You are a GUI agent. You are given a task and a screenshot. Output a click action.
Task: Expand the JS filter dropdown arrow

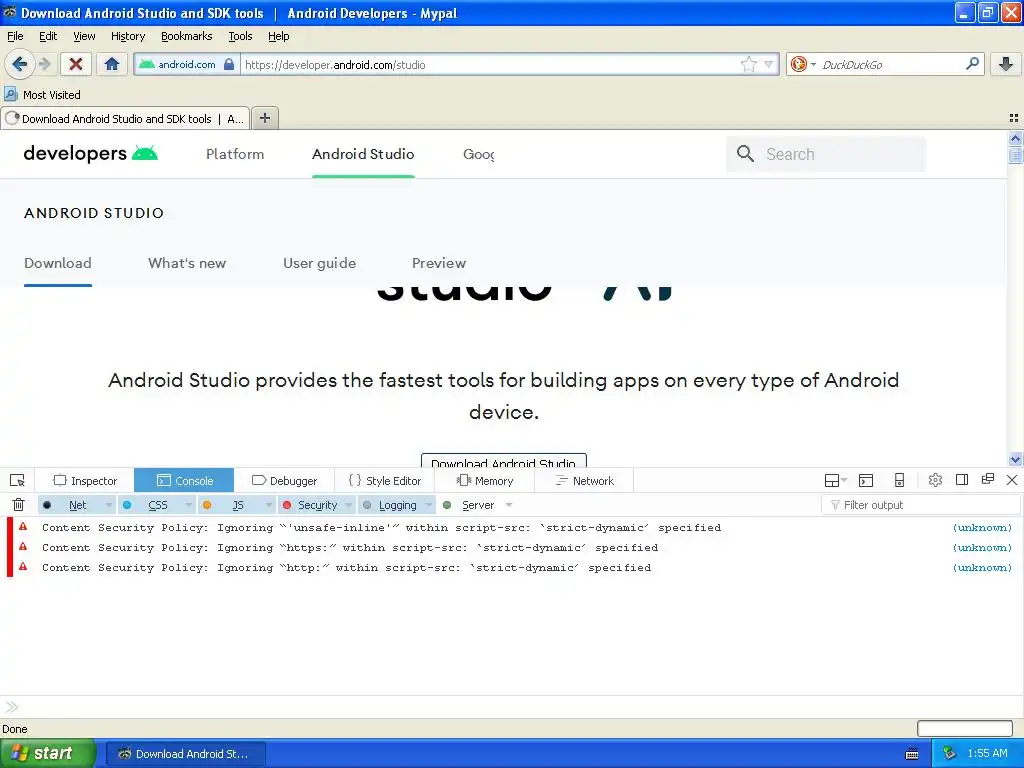(x=268, y=505)
